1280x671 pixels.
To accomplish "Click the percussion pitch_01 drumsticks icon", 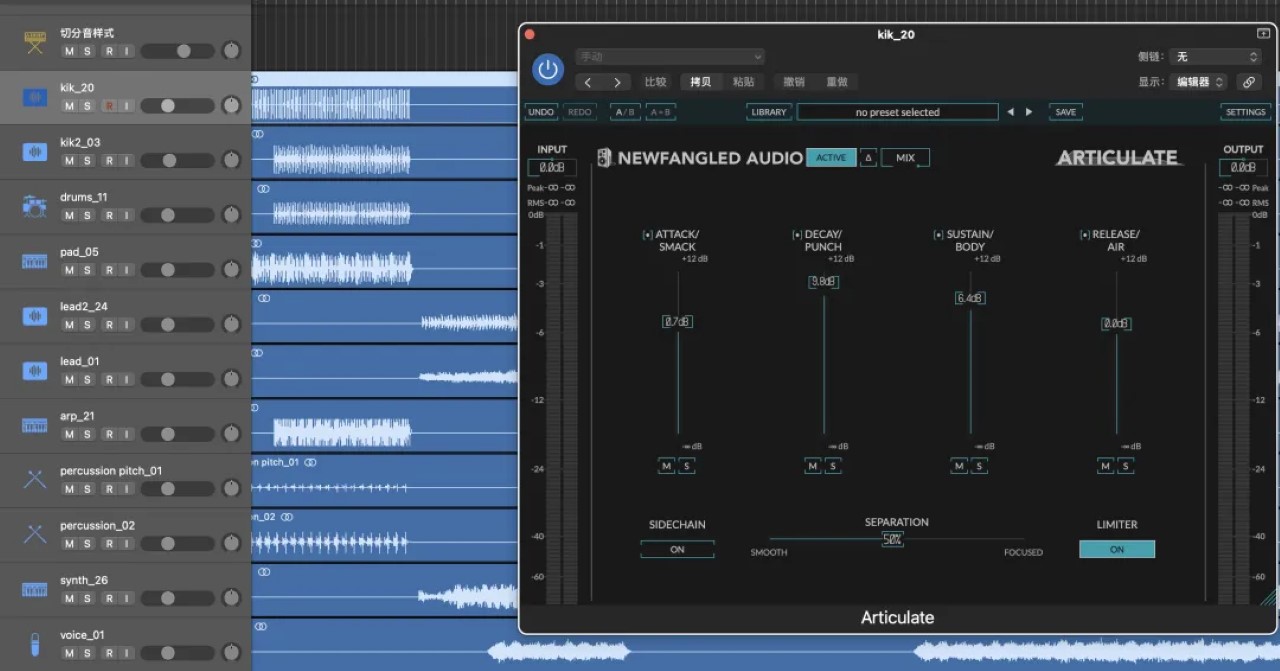I will pos(35,480).
